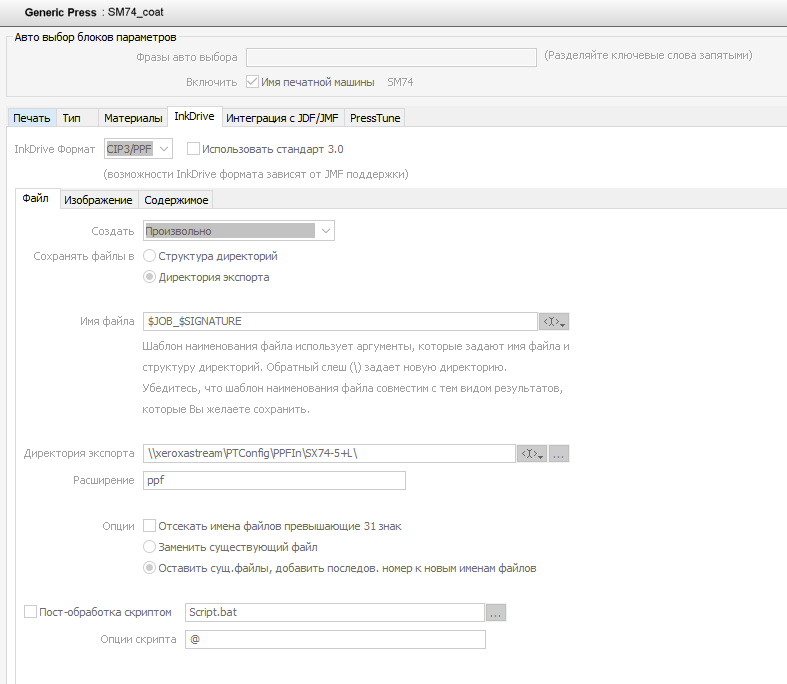Image resolution: width=787 pixels, height=684 pixels.
Task: Select the 'InkDrive' tab
Action: click(194, 116)
